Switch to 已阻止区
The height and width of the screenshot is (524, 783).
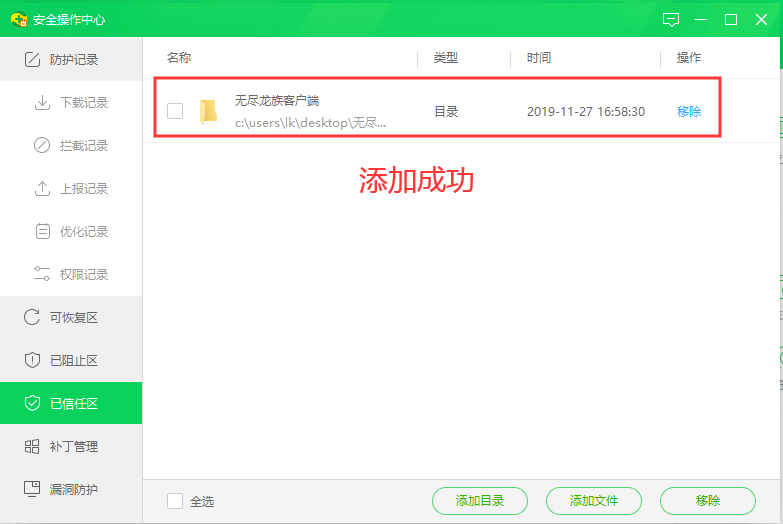point(71,360)
